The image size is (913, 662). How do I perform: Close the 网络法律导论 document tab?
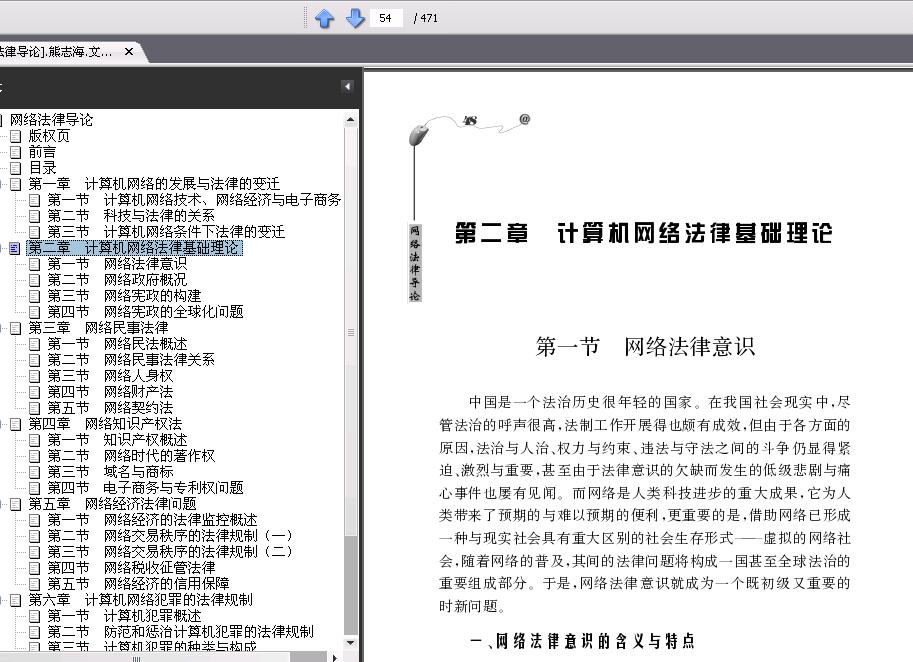(x=129, y=52)
